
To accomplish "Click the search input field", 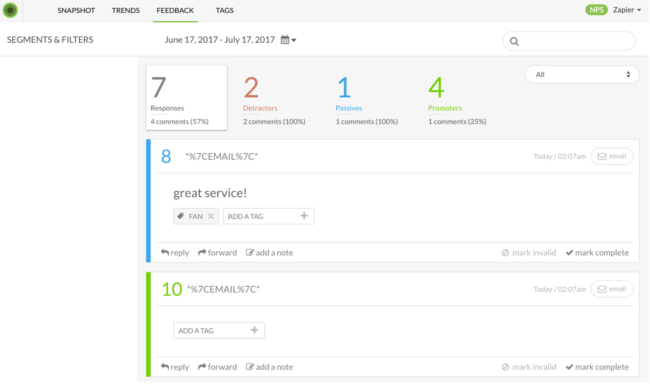I will [x=569, y=41].
